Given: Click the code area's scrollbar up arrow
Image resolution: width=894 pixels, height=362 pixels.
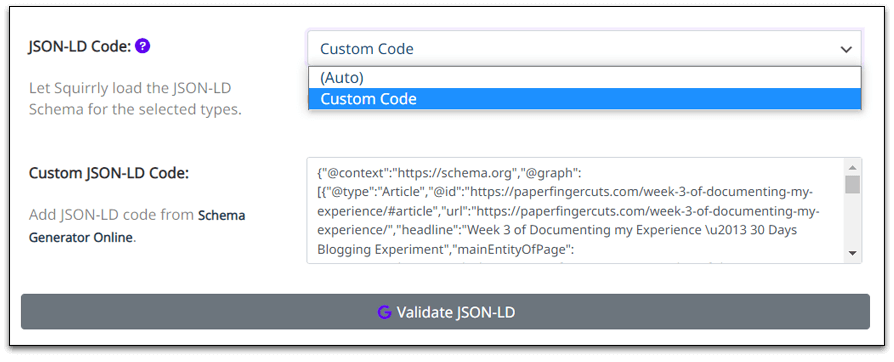Looking at the screenshot, I should pyautogui.click(x=853, y=168).
